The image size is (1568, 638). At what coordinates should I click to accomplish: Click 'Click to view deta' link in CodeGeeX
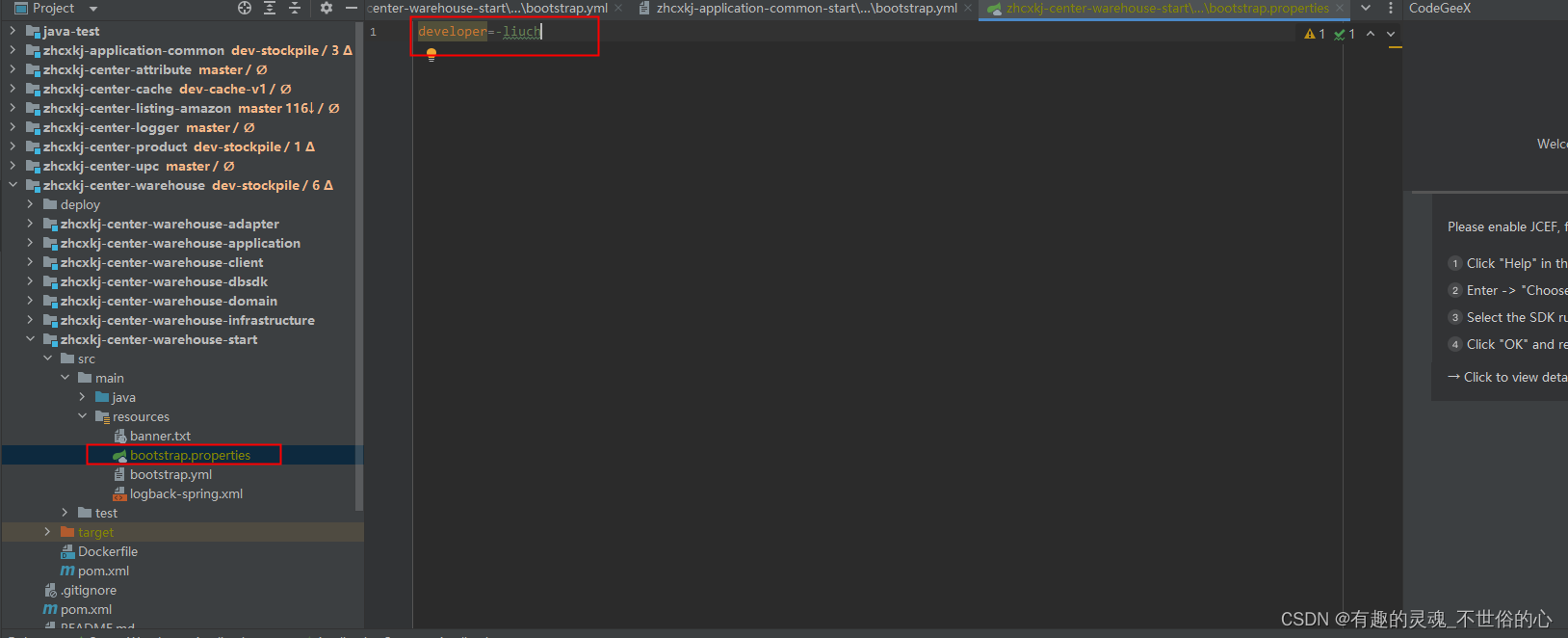(x=1514, y=377)
